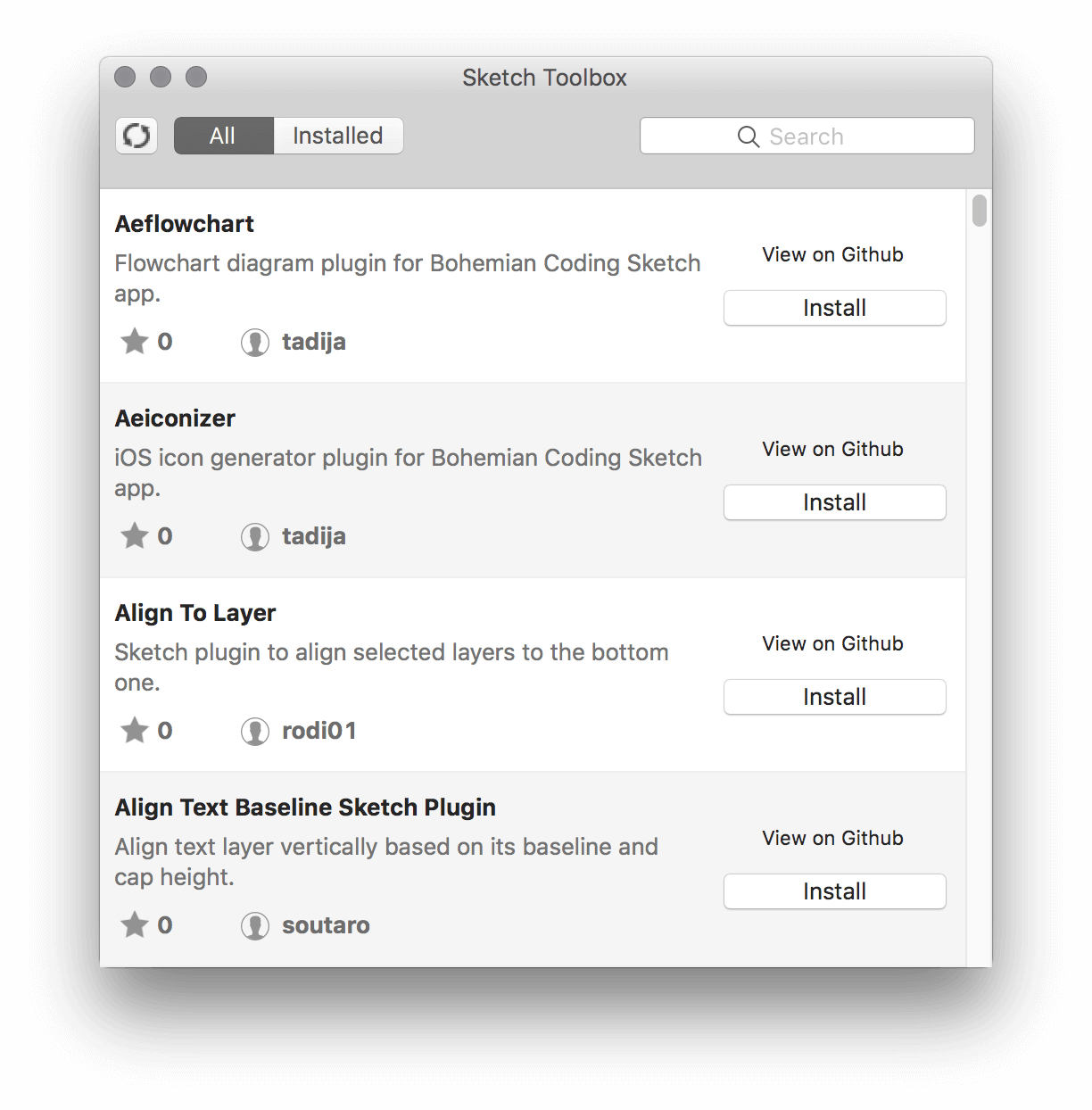
Task: Click the star icon next to Align To Layer
Action: [x=136, y=730]
